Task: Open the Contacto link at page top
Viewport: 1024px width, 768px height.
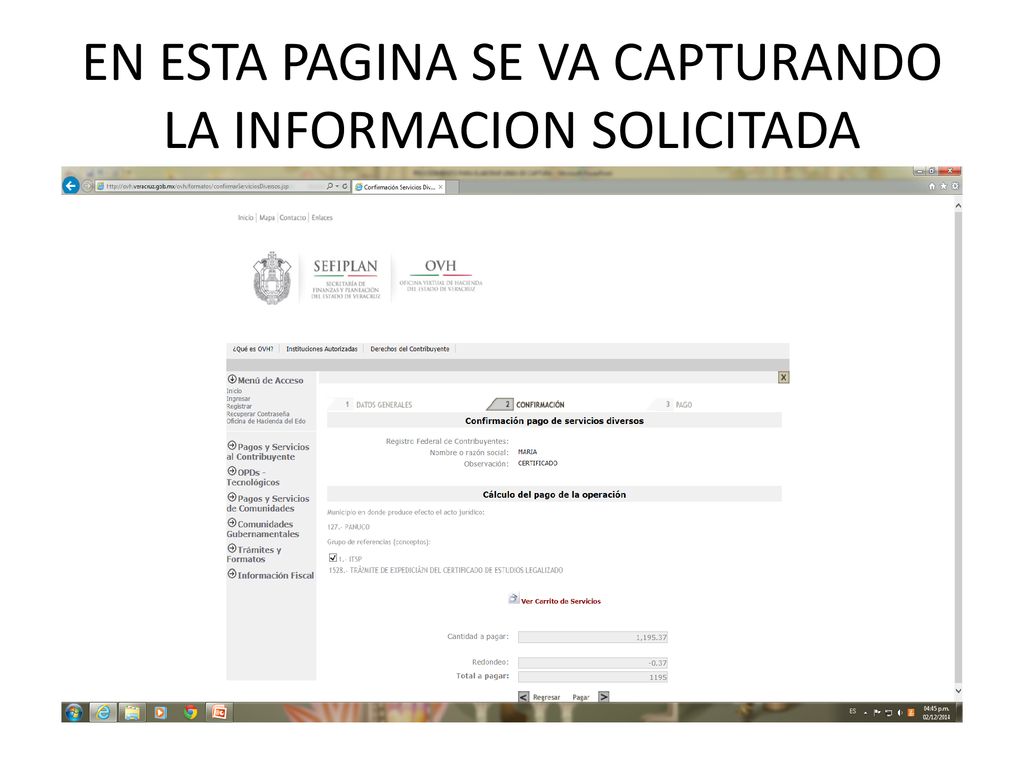Action: point(293,217)
